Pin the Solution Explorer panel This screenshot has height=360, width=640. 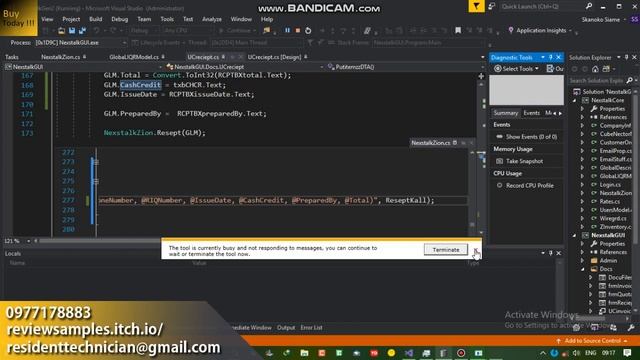click(627, 57)
